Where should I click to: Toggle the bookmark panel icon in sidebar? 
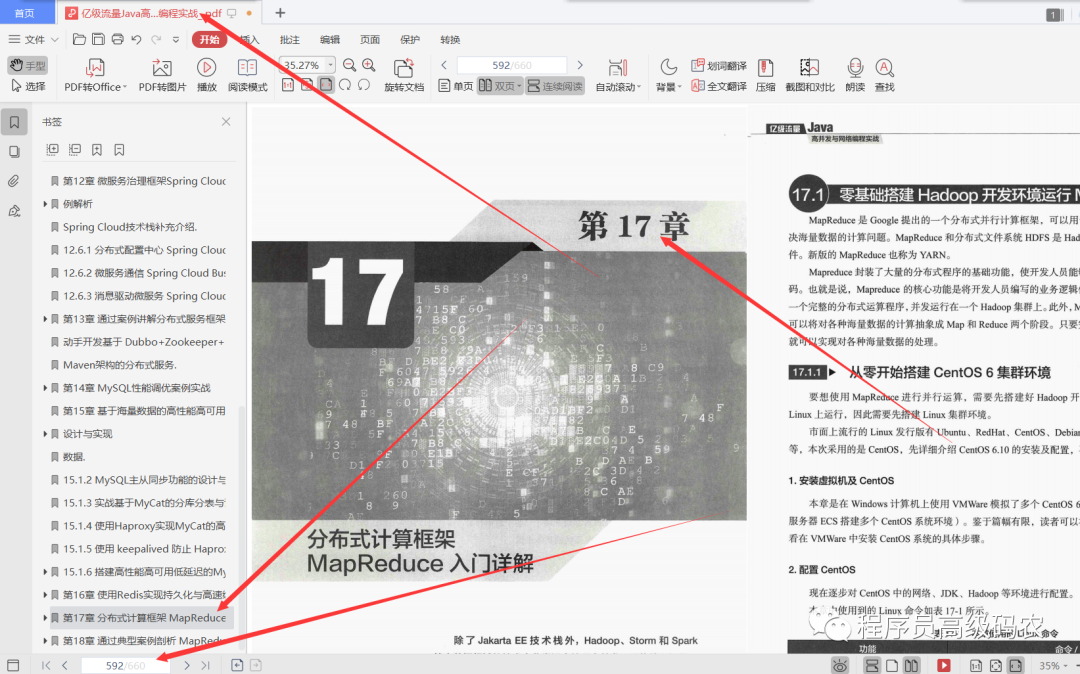click(14, 122)
